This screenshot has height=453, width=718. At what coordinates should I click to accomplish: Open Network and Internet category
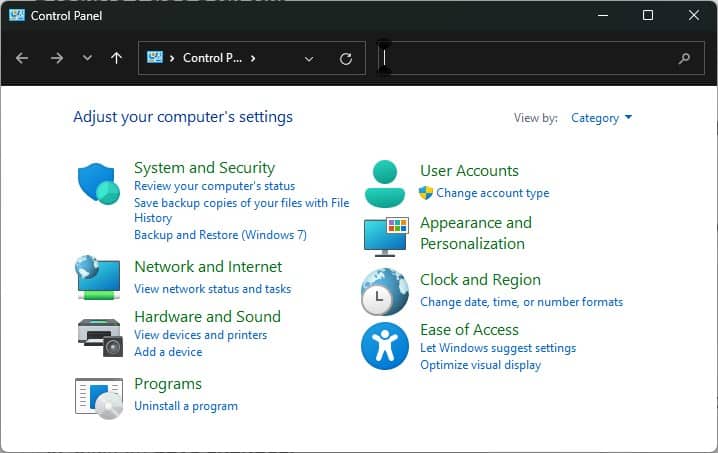tap(208, 267)
